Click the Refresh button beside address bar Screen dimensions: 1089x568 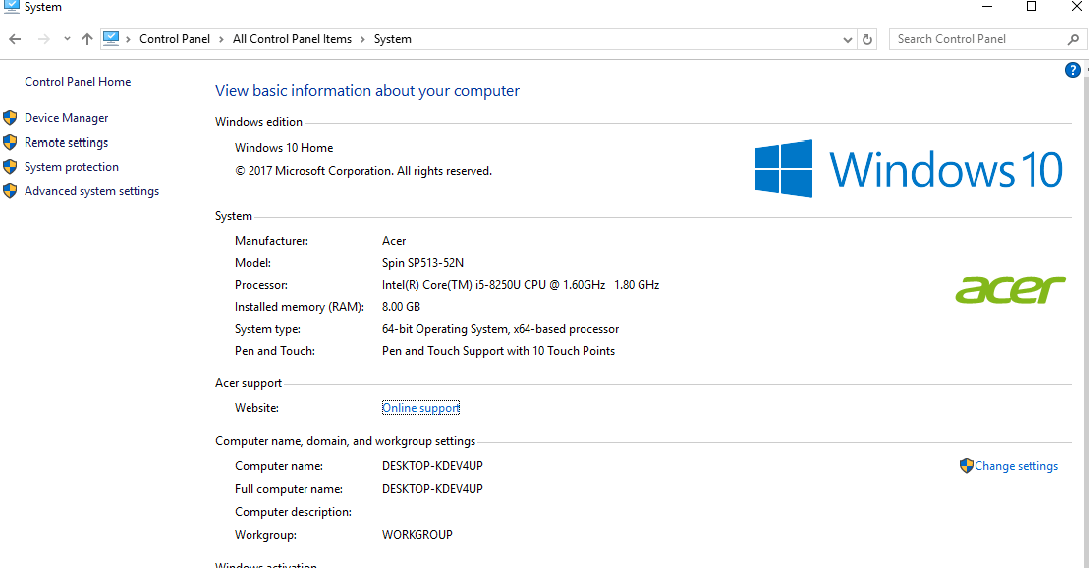pos(867,39)
